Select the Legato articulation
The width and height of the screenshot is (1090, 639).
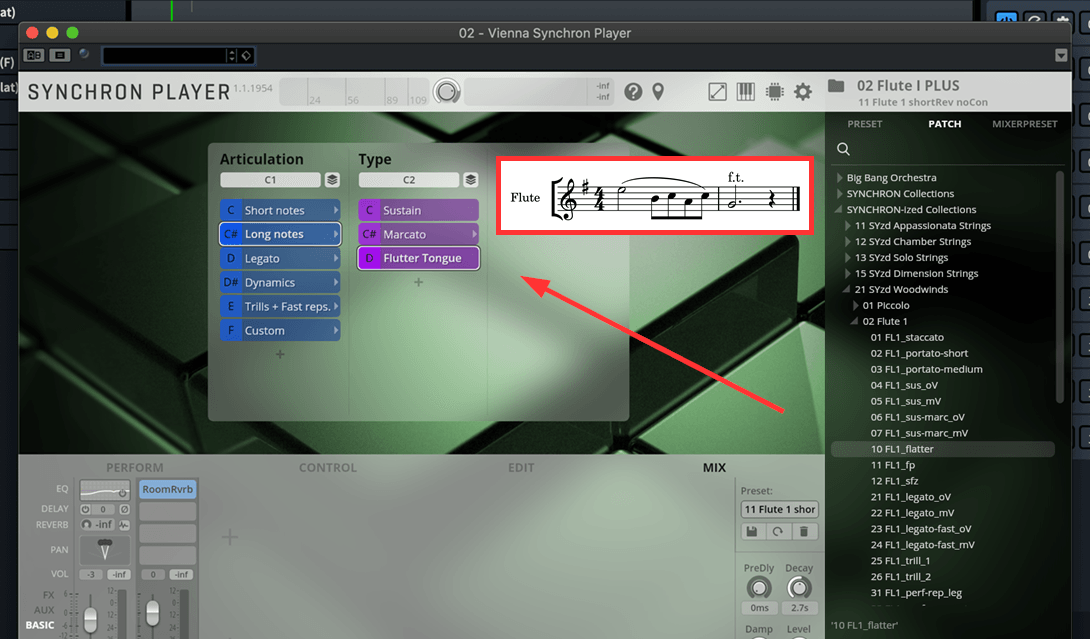[x=280, y=259]
